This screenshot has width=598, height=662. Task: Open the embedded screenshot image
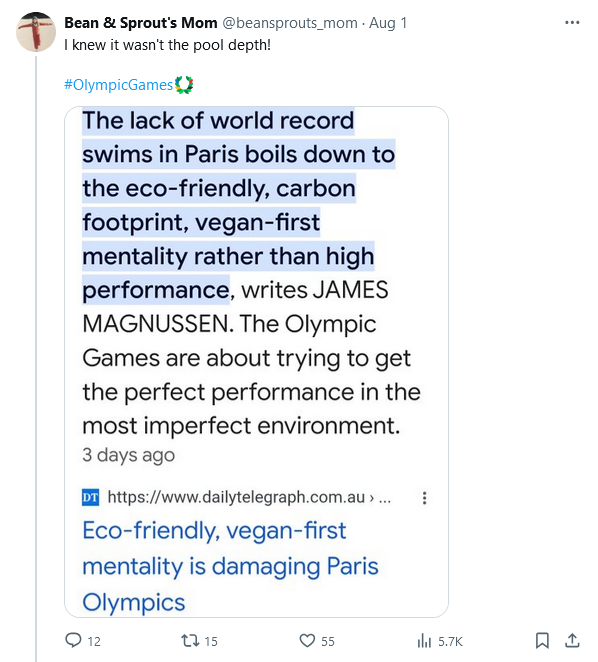256,362
